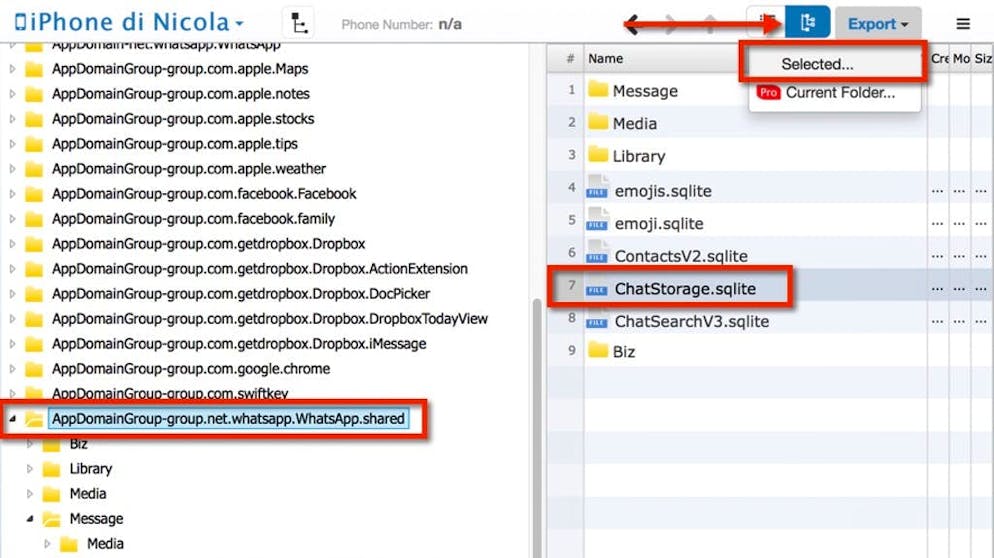The image size is (994, 558).
Task: Click the com.facebook.family folder icon
Action: coord(34,219)
